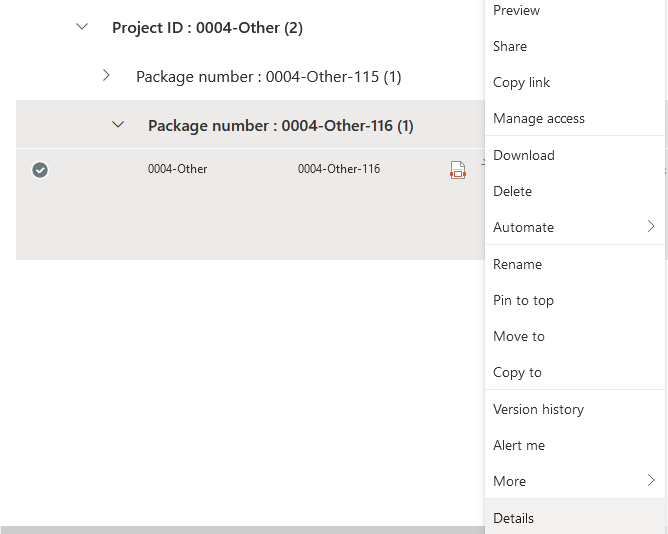Open Manage access from the menu

575,118
